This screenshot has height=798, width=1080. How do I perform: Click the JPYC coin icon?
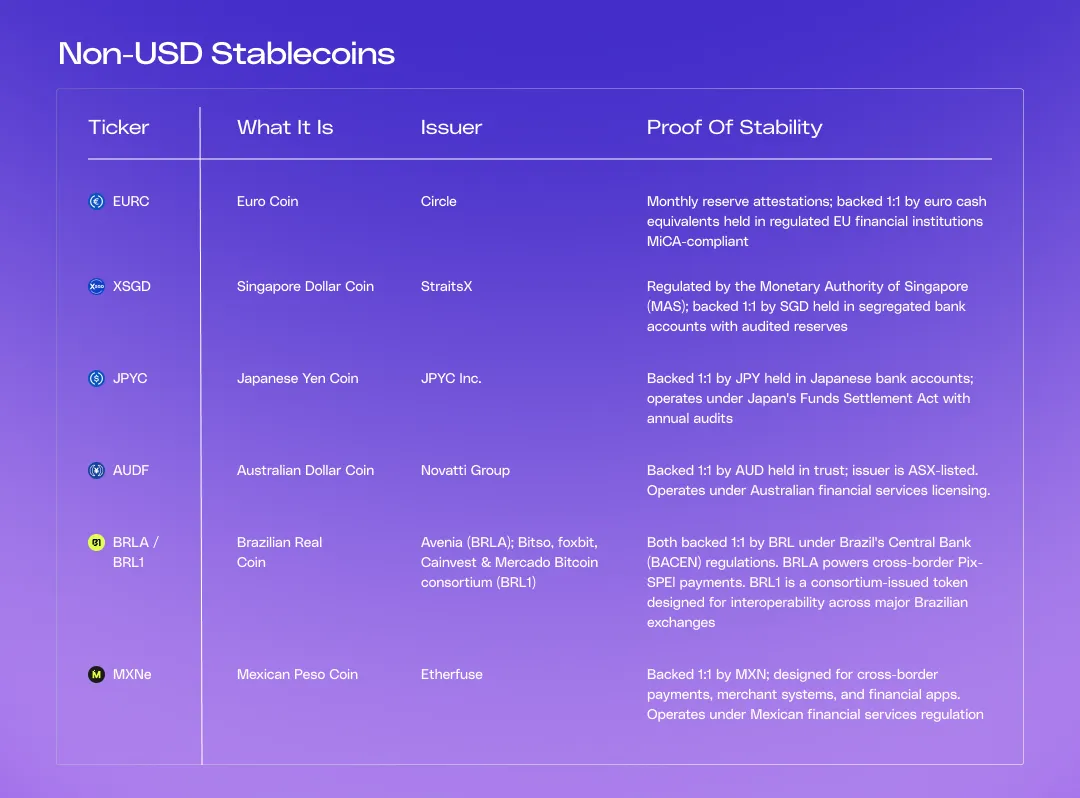[96, 378]
